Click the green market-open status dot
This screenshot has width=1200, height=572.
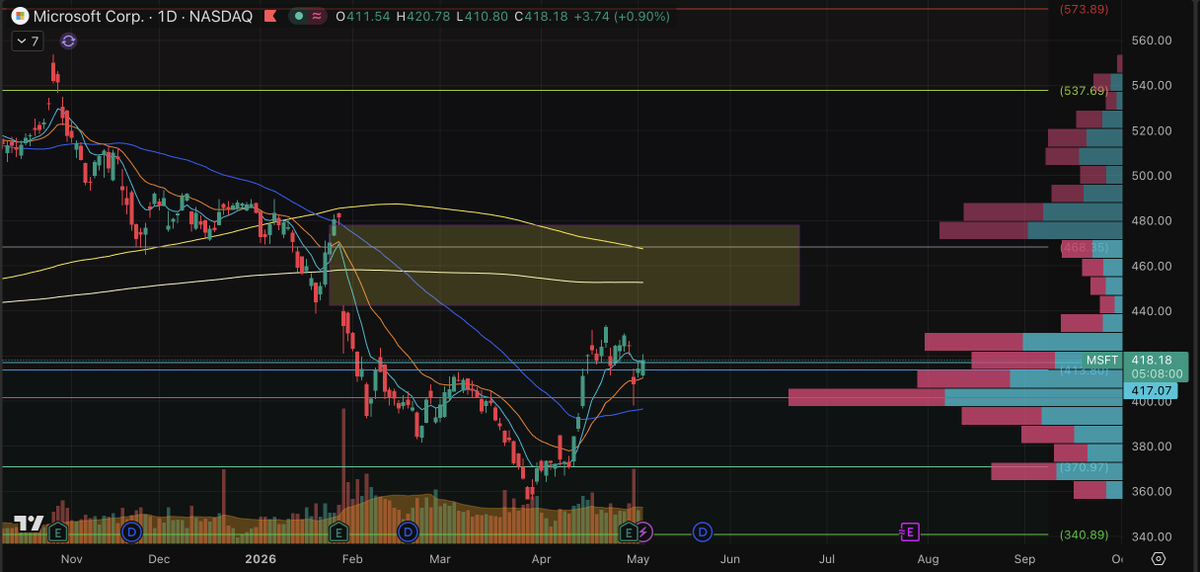[x=299, y=17]
